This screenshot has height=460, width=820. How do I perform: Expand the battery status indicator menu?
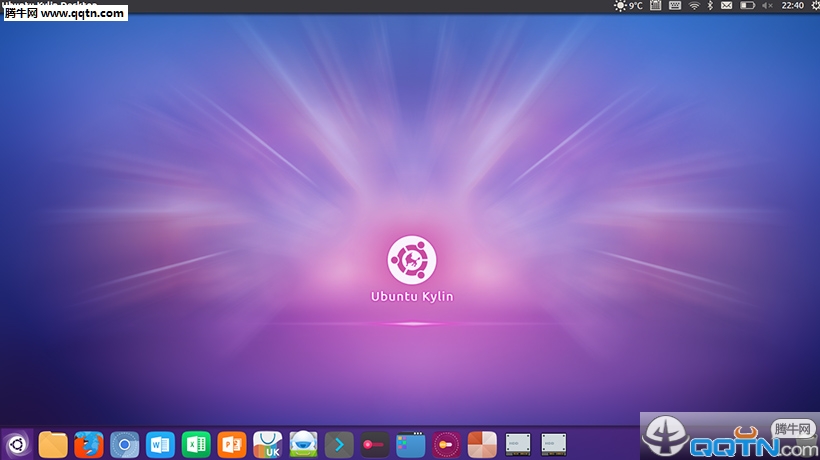click(746, 6)
